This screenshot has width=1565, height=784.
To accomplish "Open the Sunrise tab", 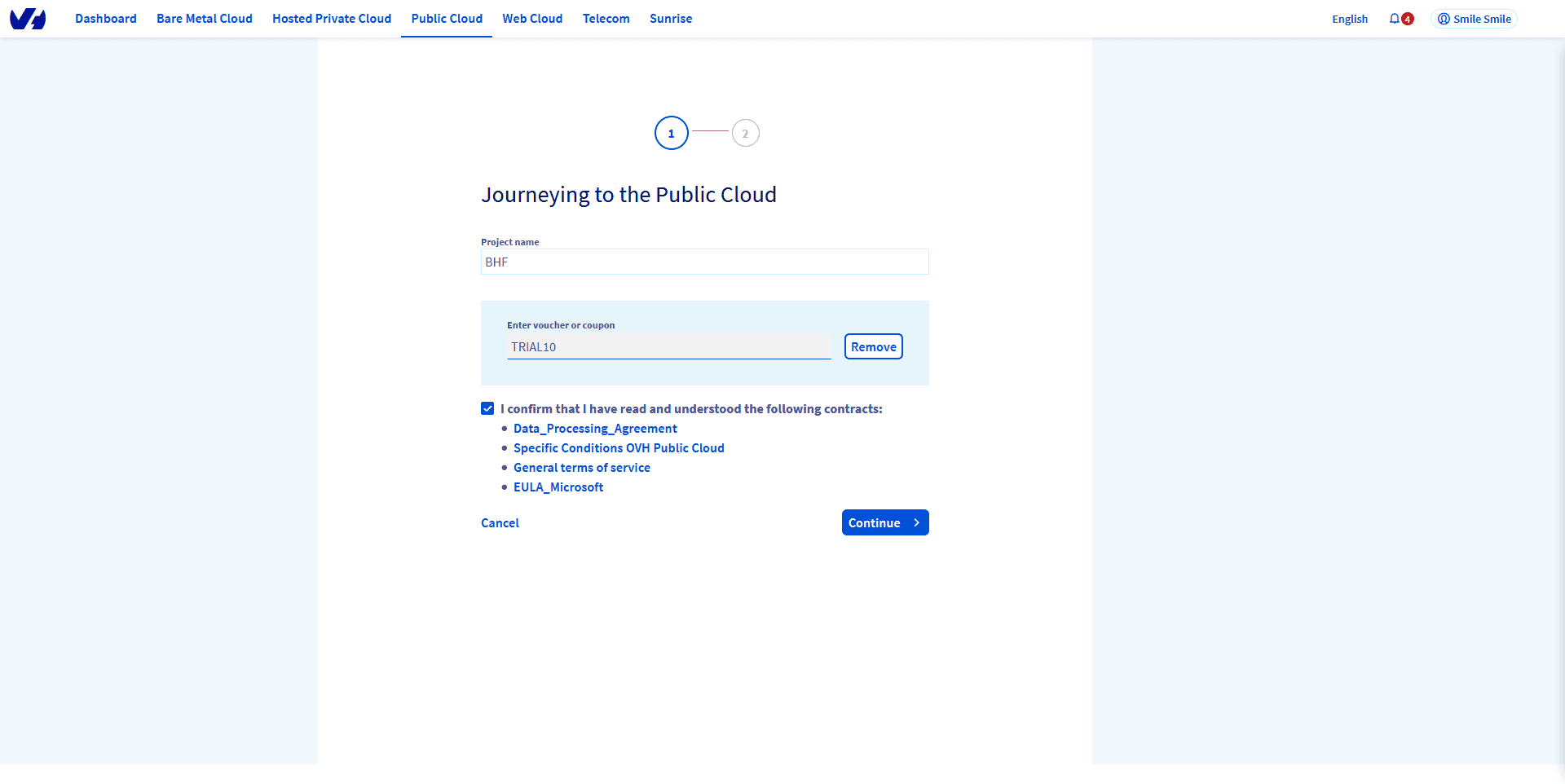I will coord(671,19).
